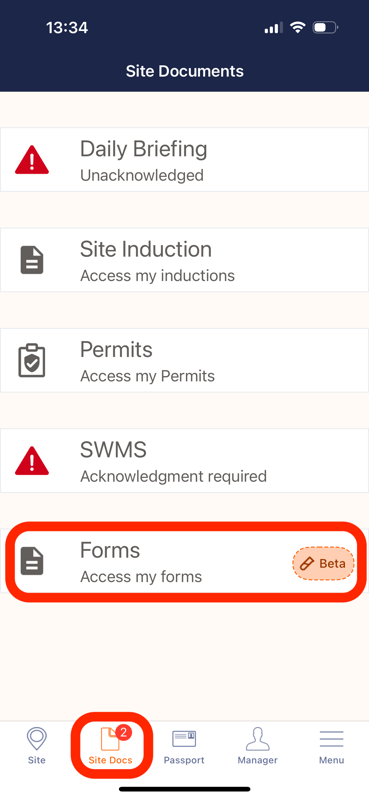
Task: Open the Permits row
Action: 184,360
